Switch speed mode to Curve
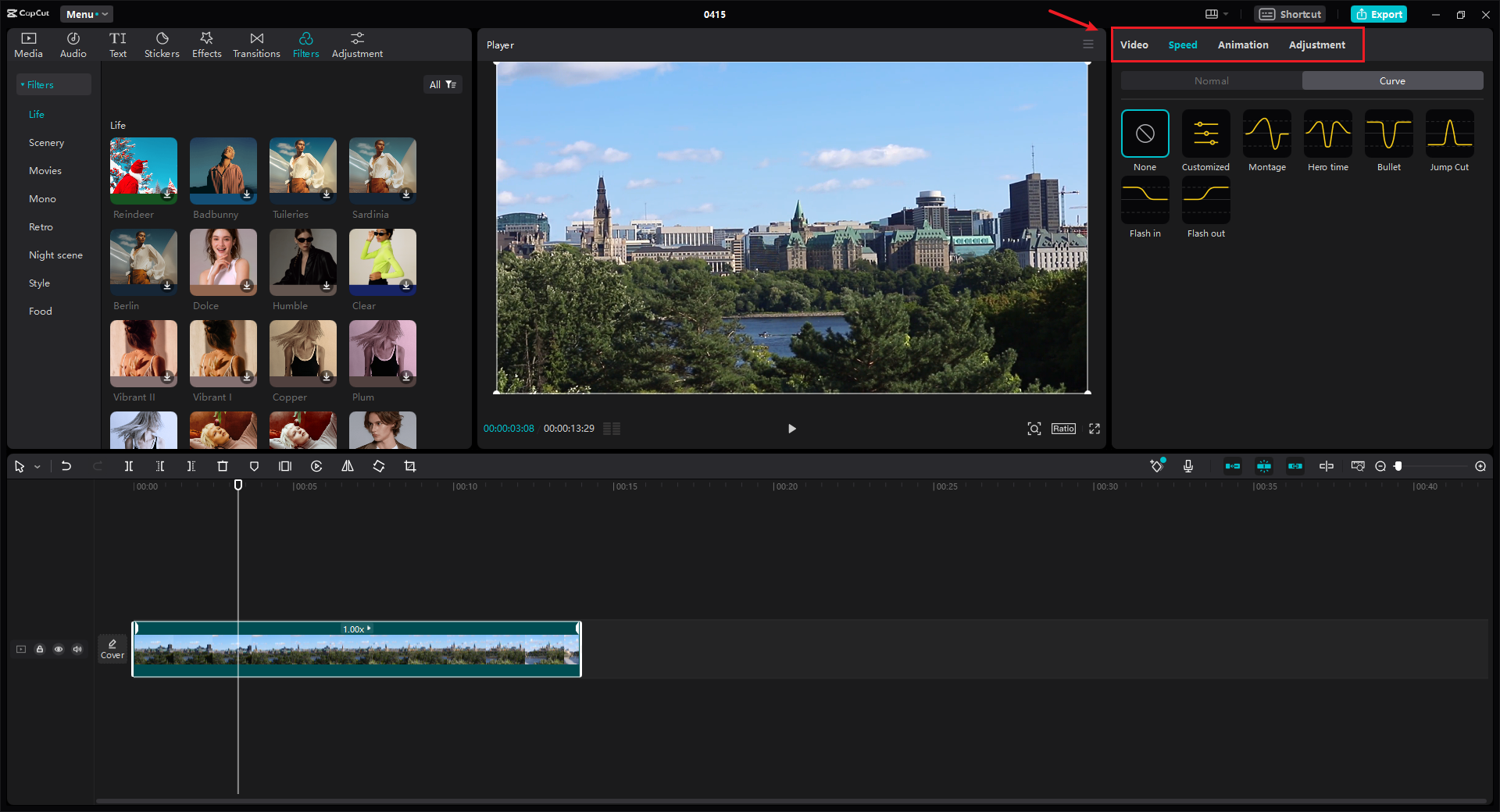The height and width of the screenshot is (812, 1500). pos(1392,81)
